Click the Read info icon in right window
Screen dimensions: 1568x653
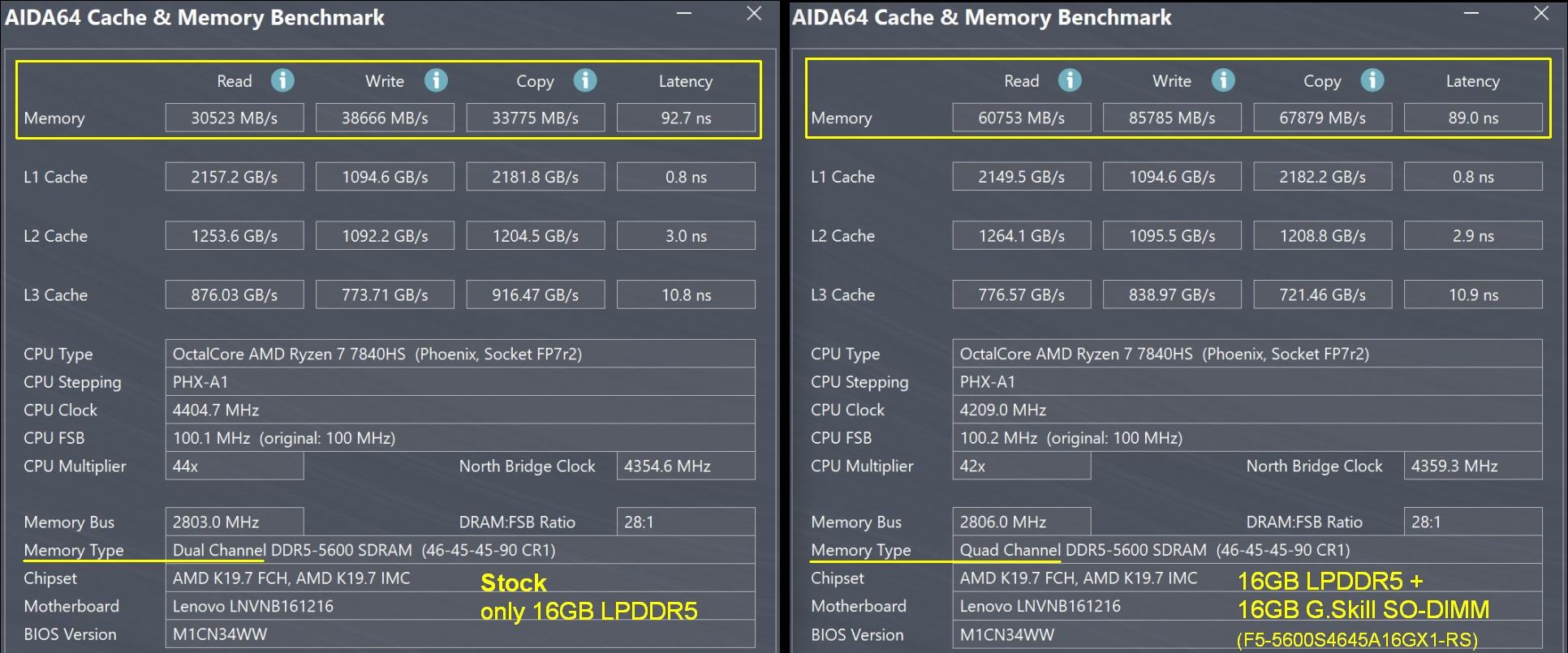tap(1070, 80)
